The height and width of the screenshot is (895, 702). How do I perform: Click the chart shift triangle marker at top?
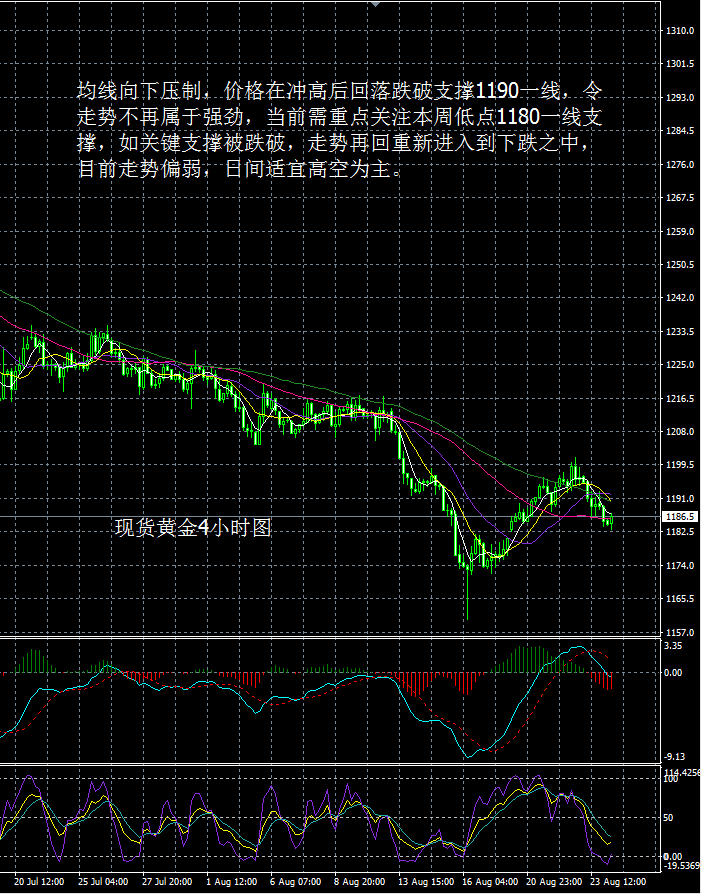(376, 4)
